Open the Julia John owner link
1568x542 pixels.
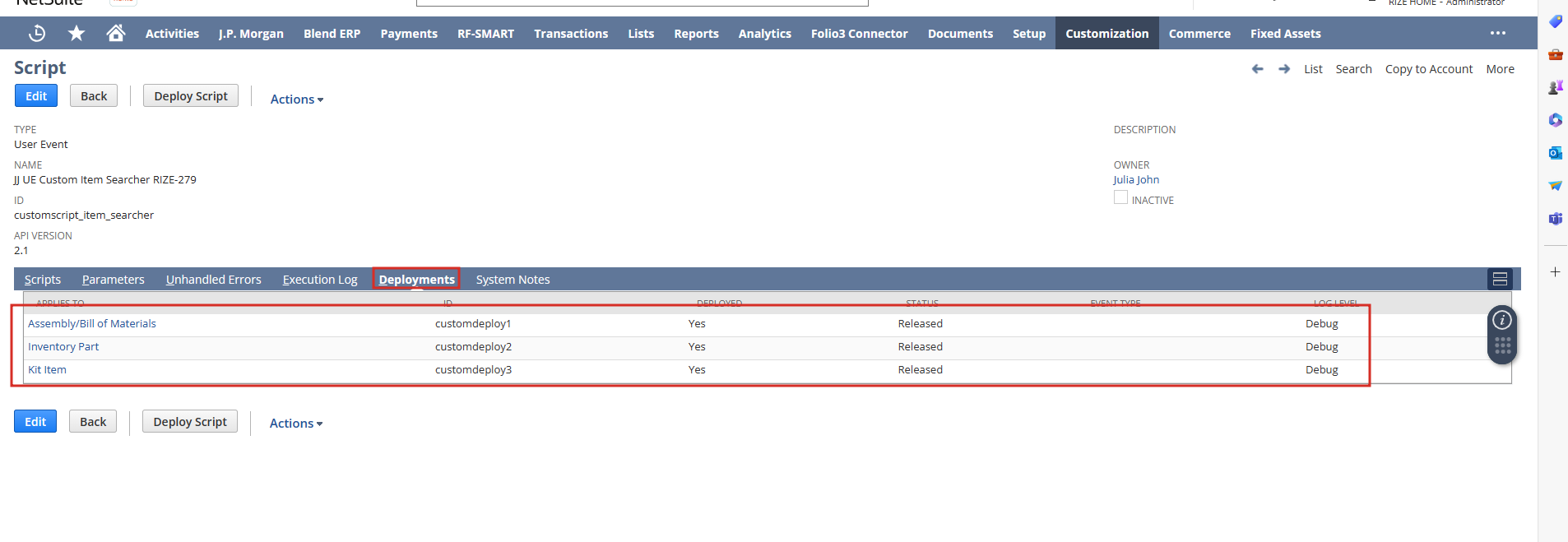(x=1136, y=180)
